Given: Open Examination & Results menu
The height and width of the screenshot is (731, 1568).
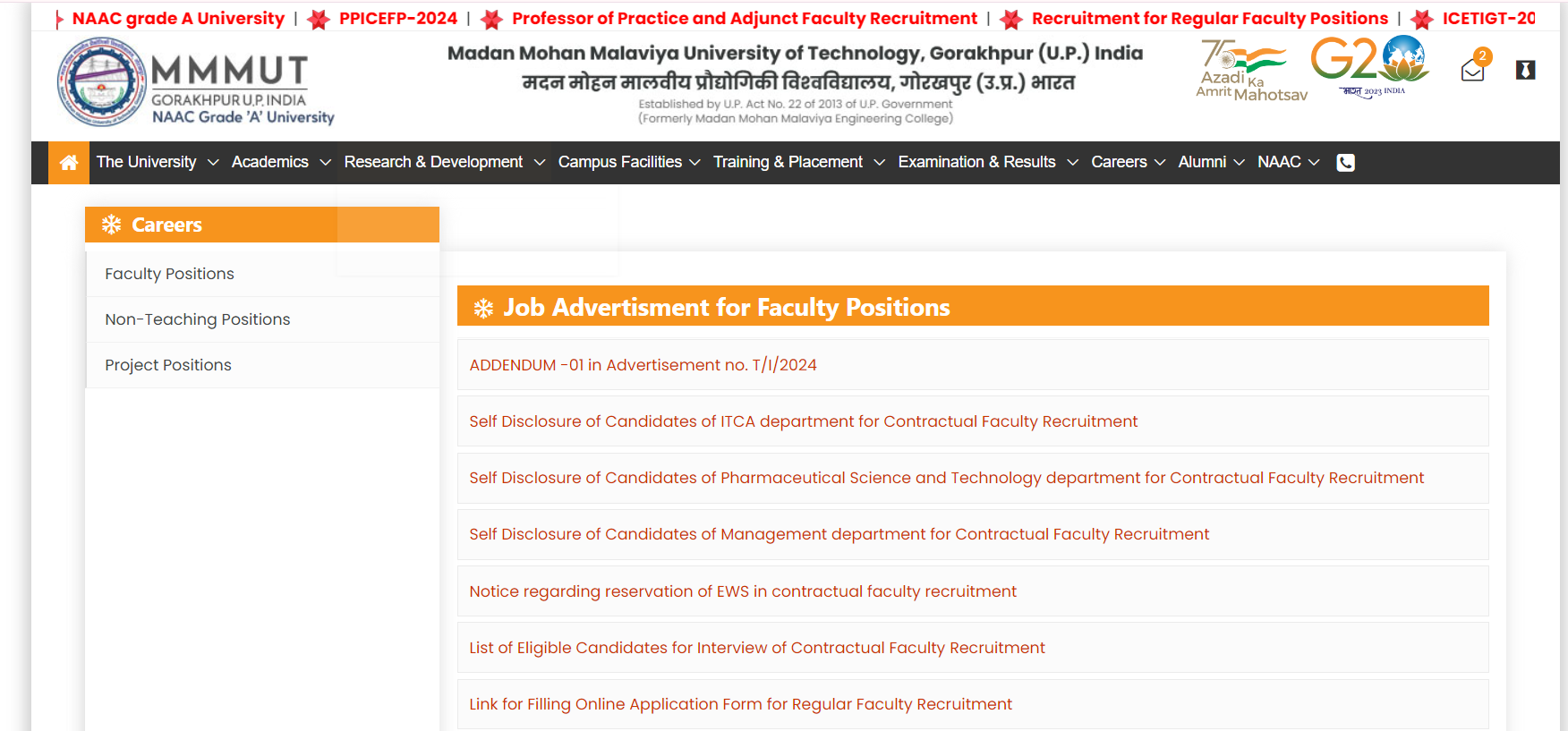Looking at the screenshot, I should click(977, 162).
